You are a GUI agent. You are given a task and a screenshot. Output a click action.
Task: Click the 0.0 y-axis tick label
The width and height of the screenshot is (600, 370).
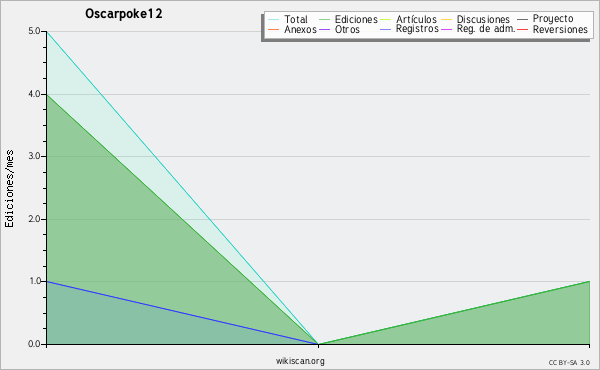pyautogui.click(x=34, y=344)
